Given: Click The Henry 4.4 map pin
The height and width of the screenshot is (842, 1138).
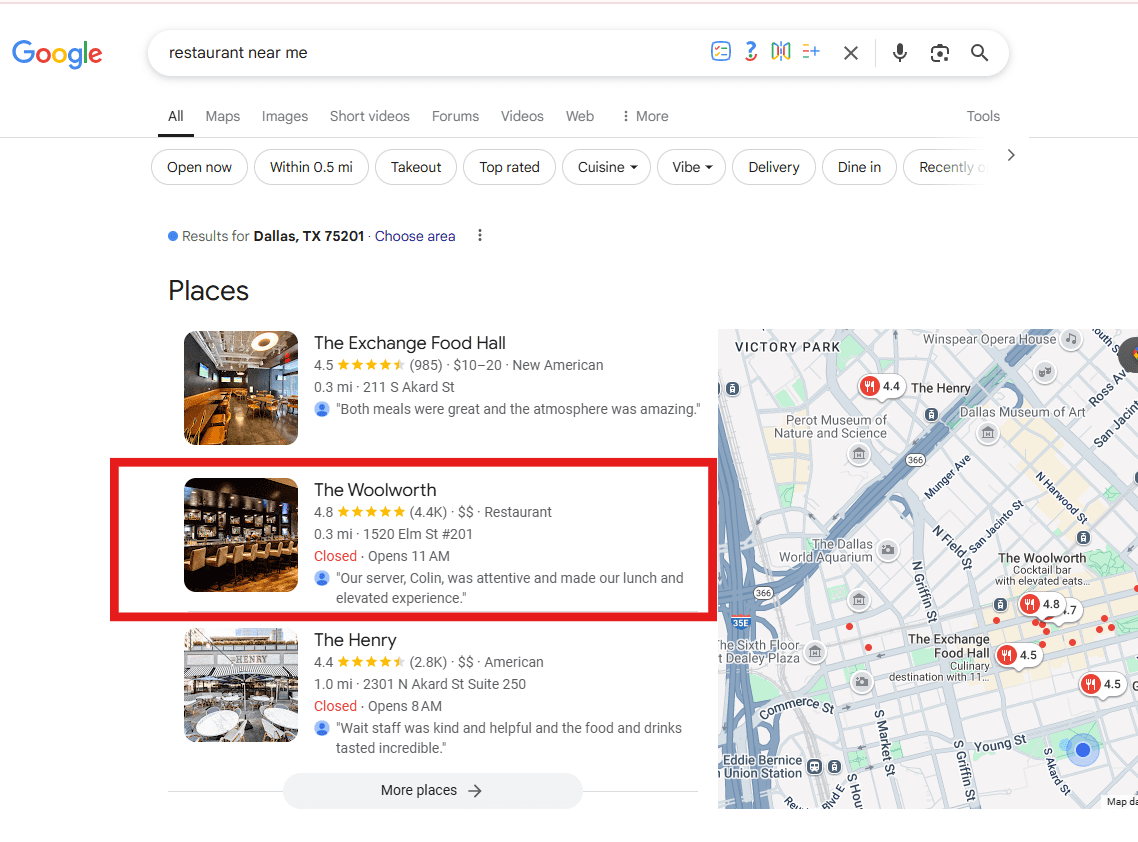Looking at the screenshot, I should [882, 387].
